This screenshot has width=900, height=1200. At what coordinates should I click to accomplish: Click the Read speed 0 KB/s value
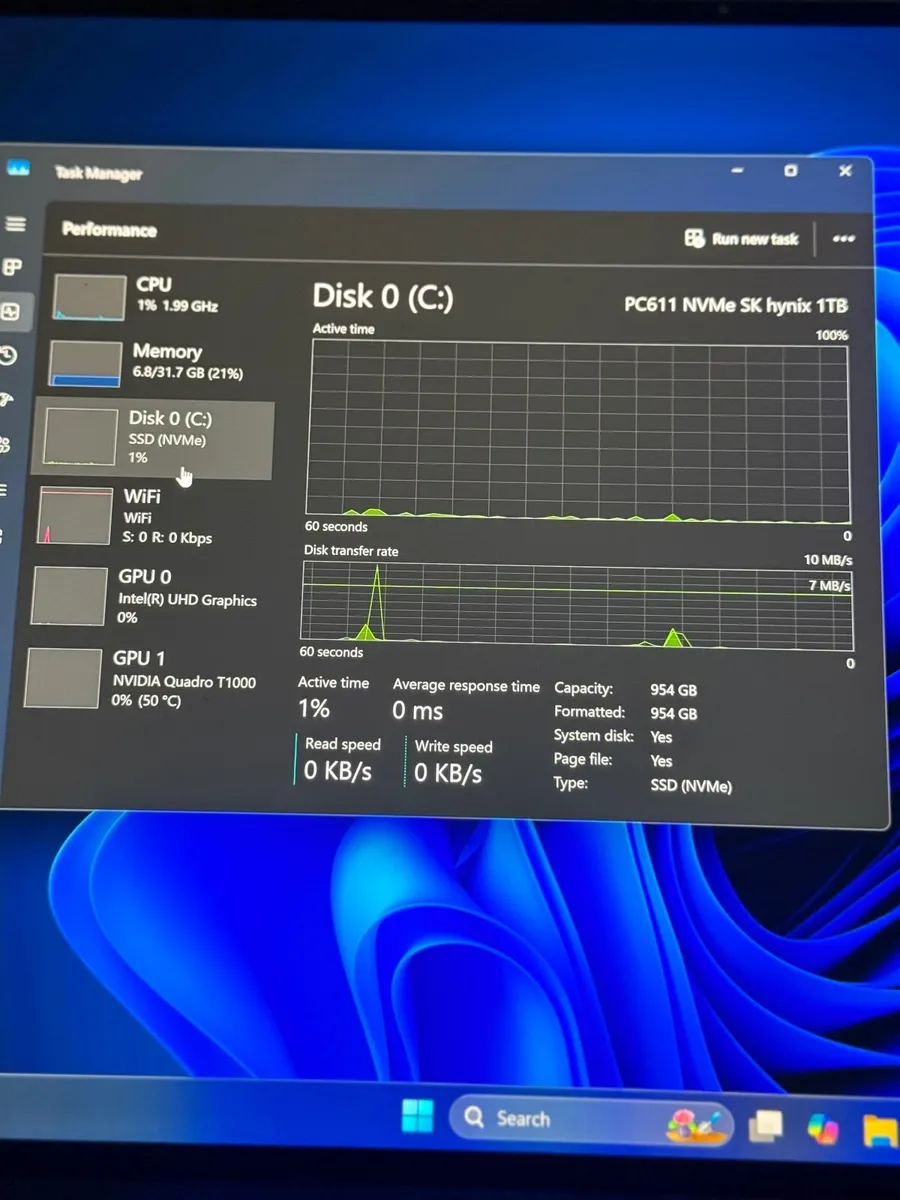pos(338,771)
